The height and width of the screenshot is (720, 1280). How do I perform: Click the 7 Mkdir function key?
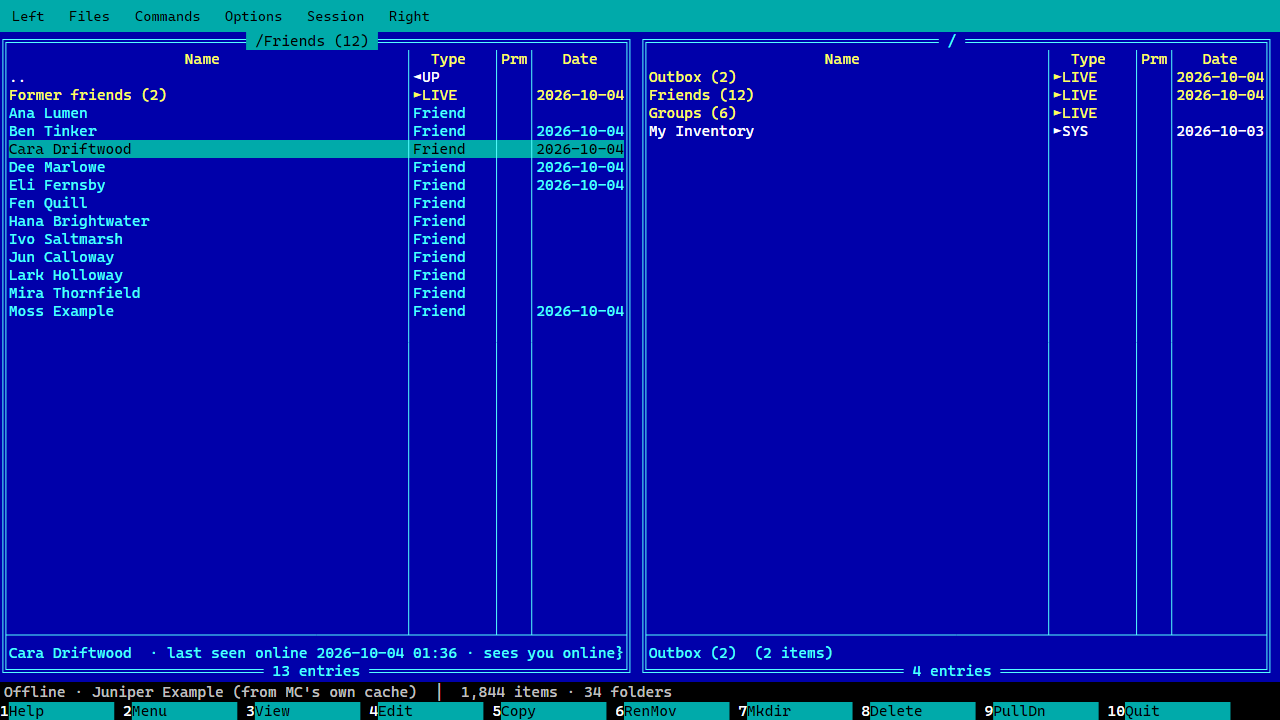point(795,711)
